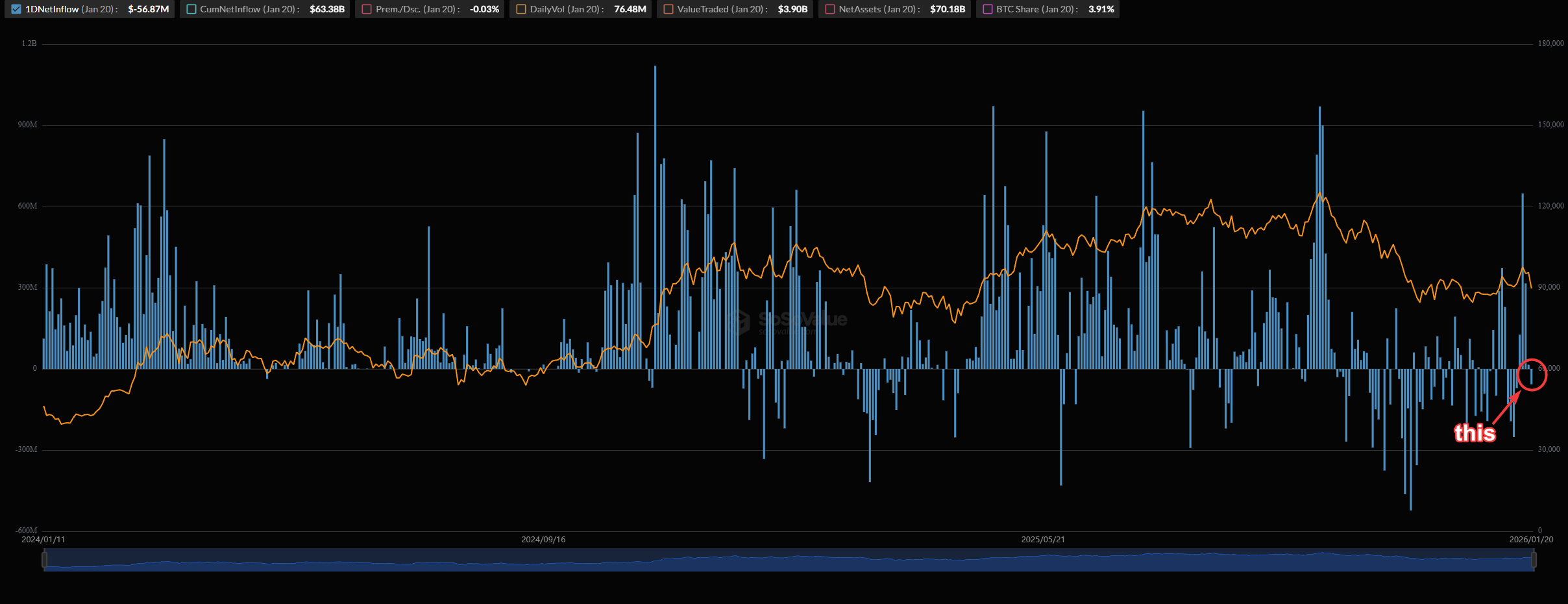Enable the BTC Share checkbox
This screenshot has height=604, width=1568.
pos(987,9)
